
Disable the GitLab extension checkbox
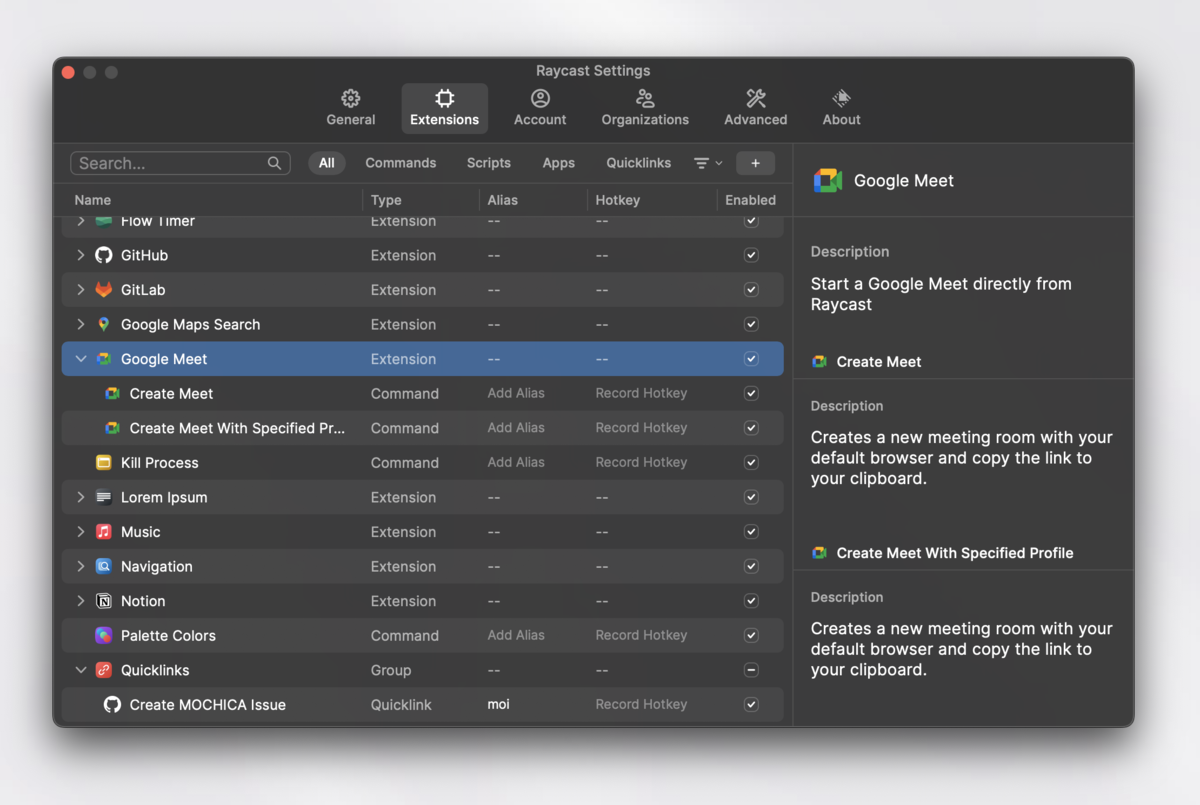tap(751, 290)
